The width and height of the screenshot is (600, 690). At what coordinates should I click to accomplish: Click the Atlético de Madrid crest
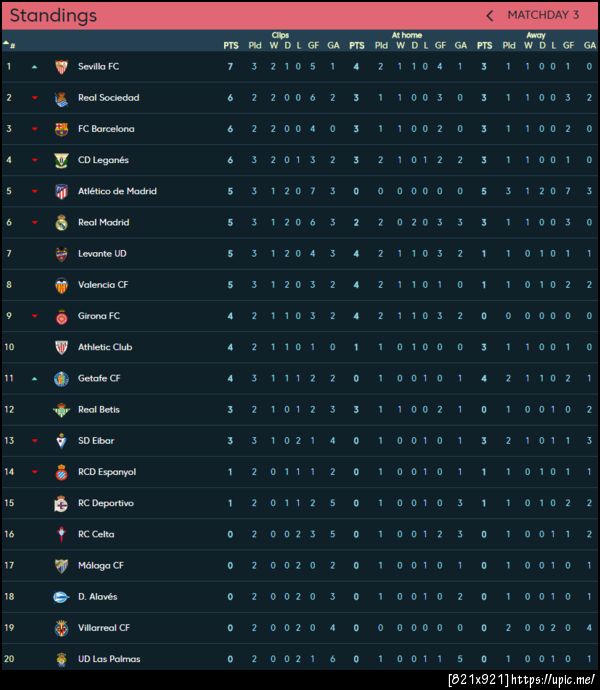(61, 192)
